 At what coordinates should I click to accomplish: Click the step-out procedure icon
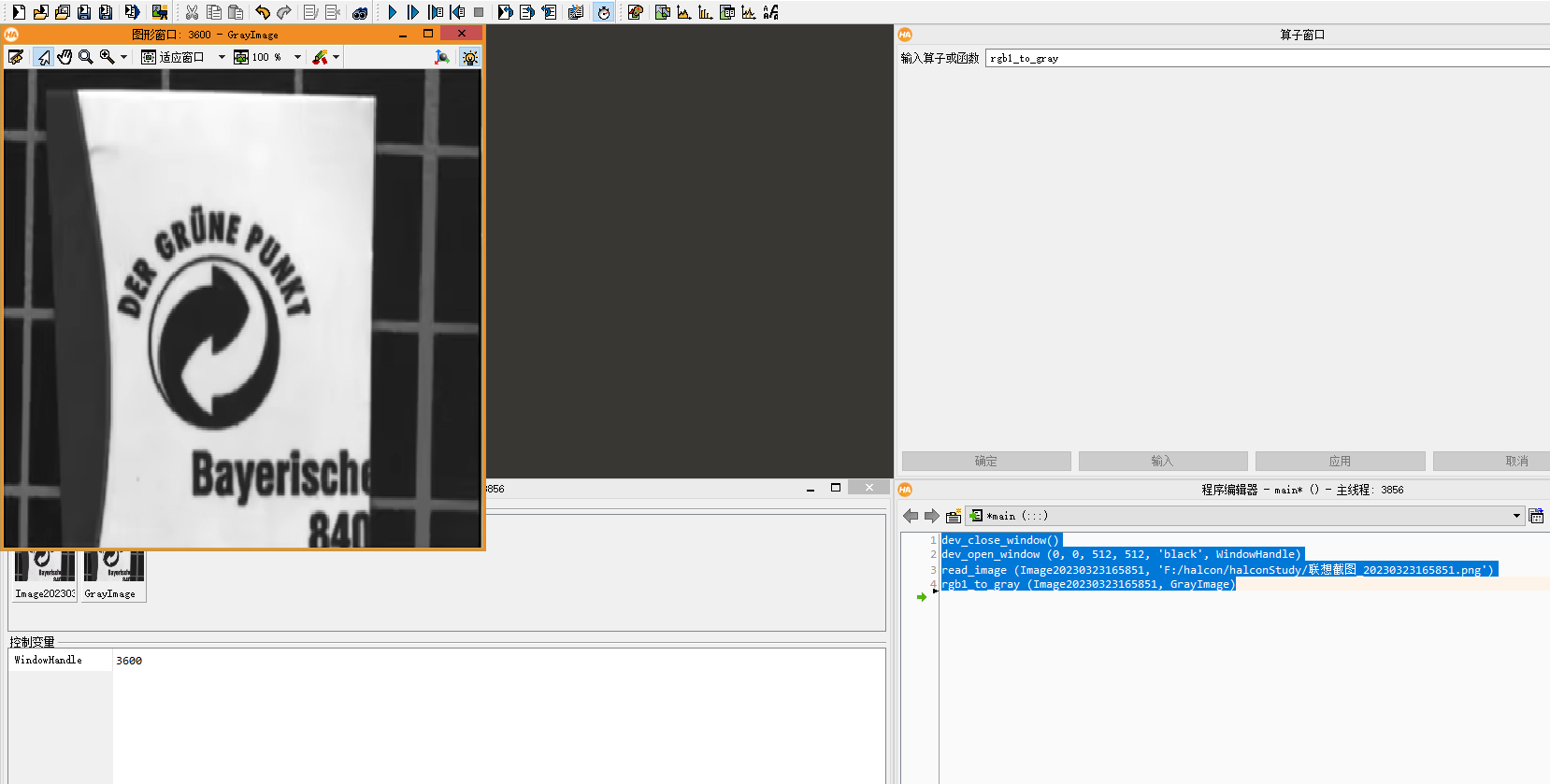[x=457, y=12]
